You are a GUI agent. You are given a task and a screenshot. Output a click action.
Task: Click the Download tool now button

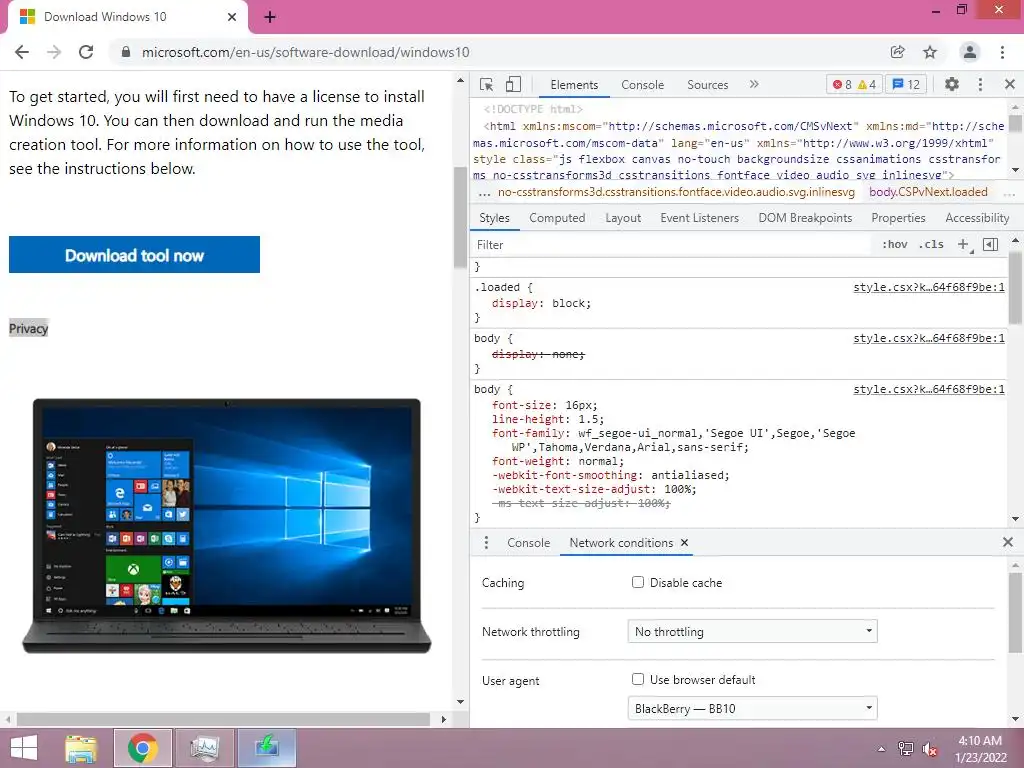coord(135,255)
